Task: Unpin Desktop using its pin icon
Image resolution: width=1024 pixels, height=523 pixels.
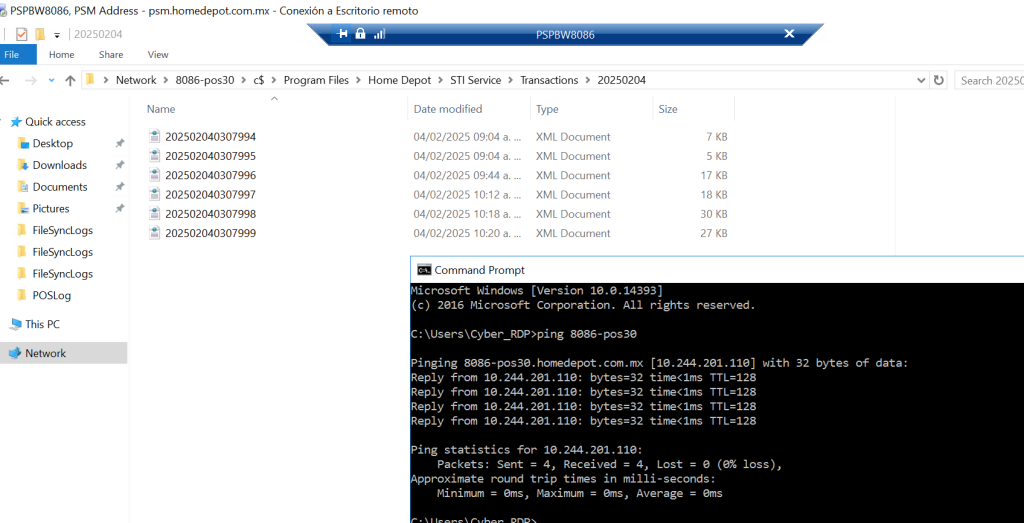Action: coord(120,143)
